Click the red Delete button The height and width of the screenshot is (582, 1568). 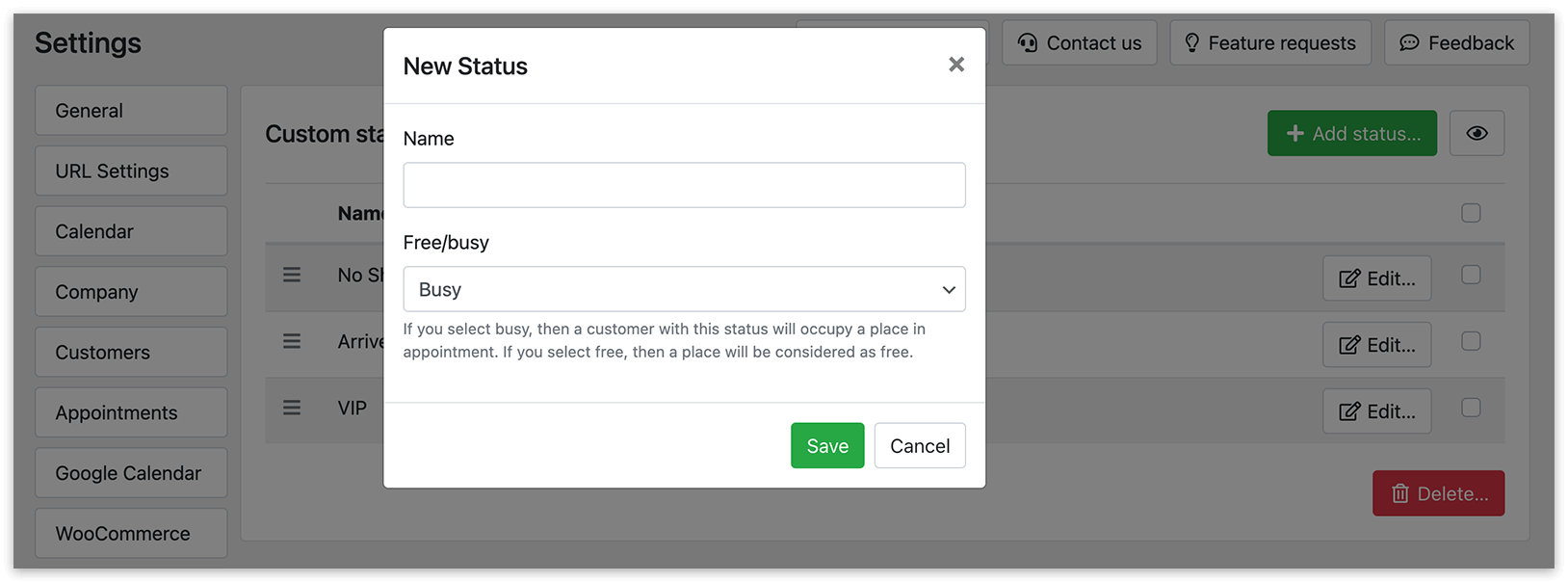[x=1438, y=493]
